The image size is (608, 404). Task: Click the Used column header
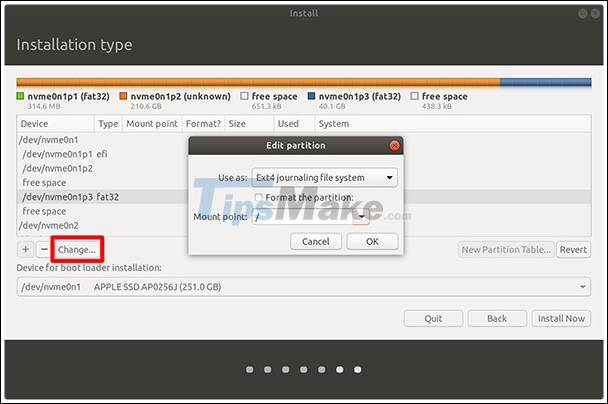tap(294, 124)
